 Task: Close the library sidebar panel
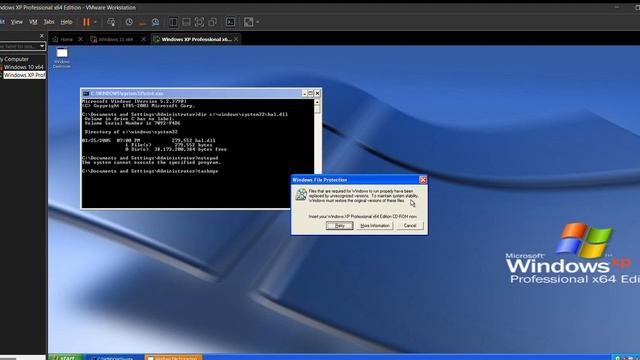click(42, 36)
